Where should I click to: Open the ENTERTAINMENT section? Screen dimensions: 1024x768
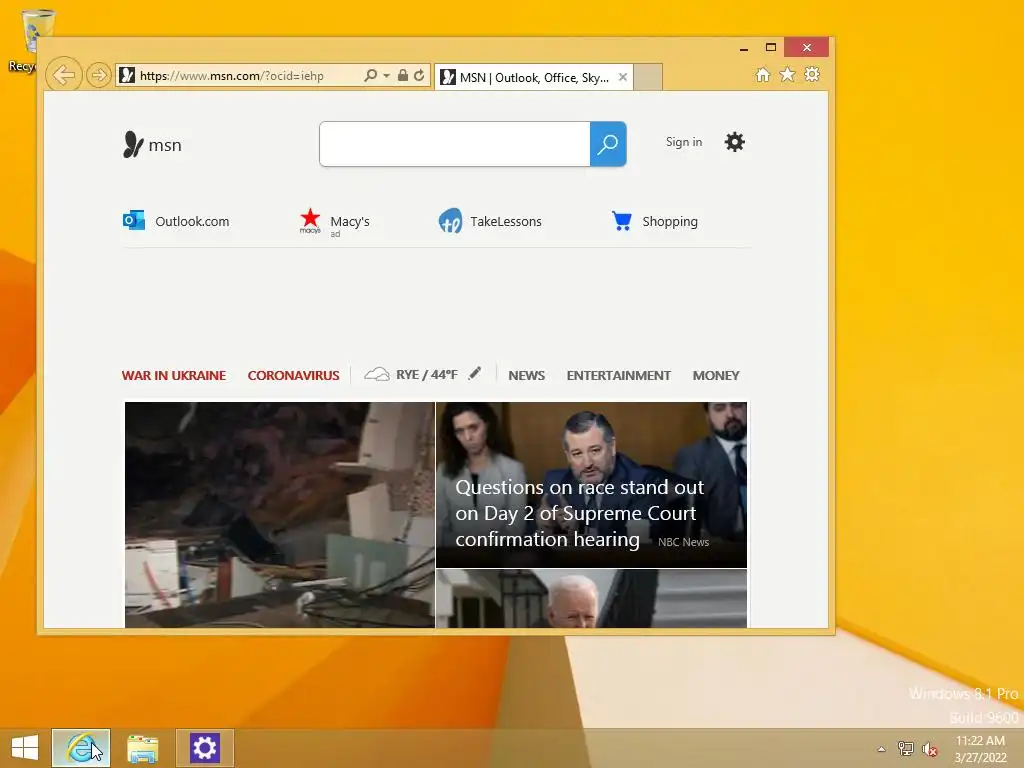[x=618, y=376]
